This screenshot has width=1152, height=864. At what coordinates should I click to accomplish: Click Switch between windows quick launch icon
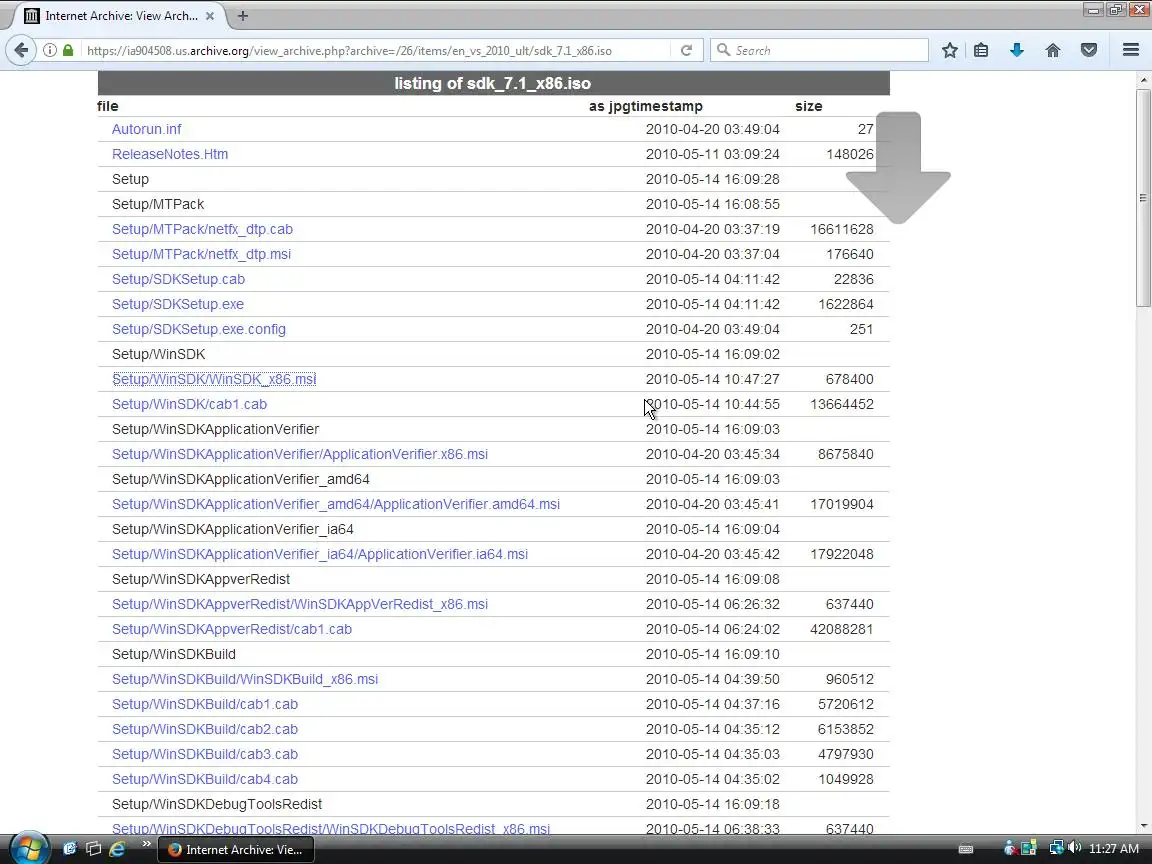click(93, 849)
